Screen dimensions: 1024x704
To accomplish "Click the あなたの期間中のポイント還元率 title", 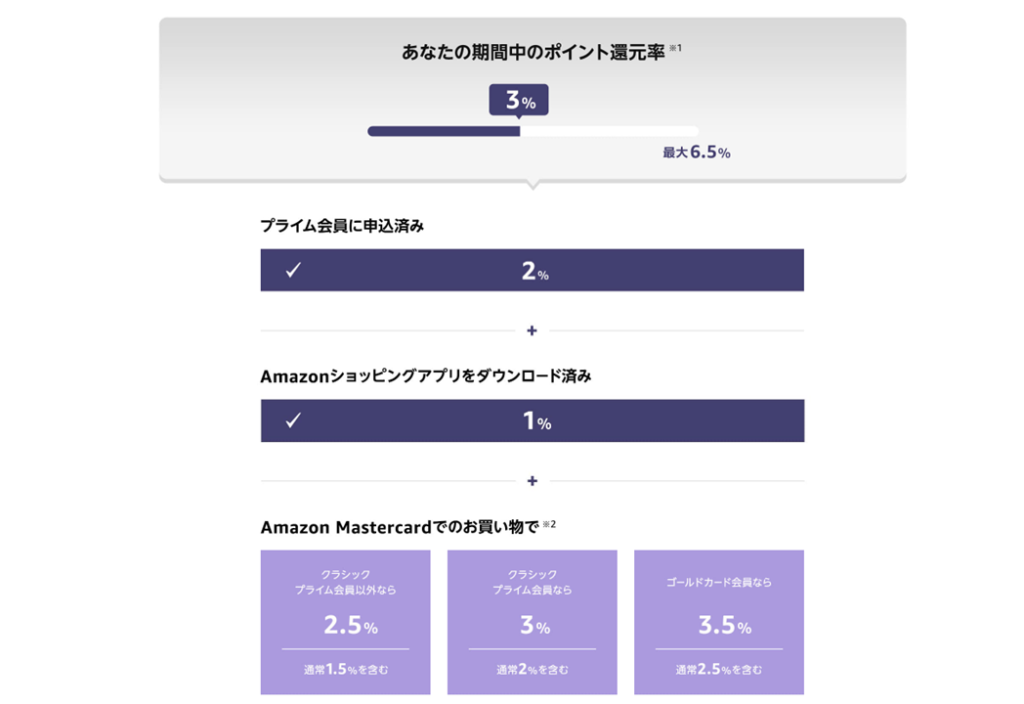I will 533,52.
